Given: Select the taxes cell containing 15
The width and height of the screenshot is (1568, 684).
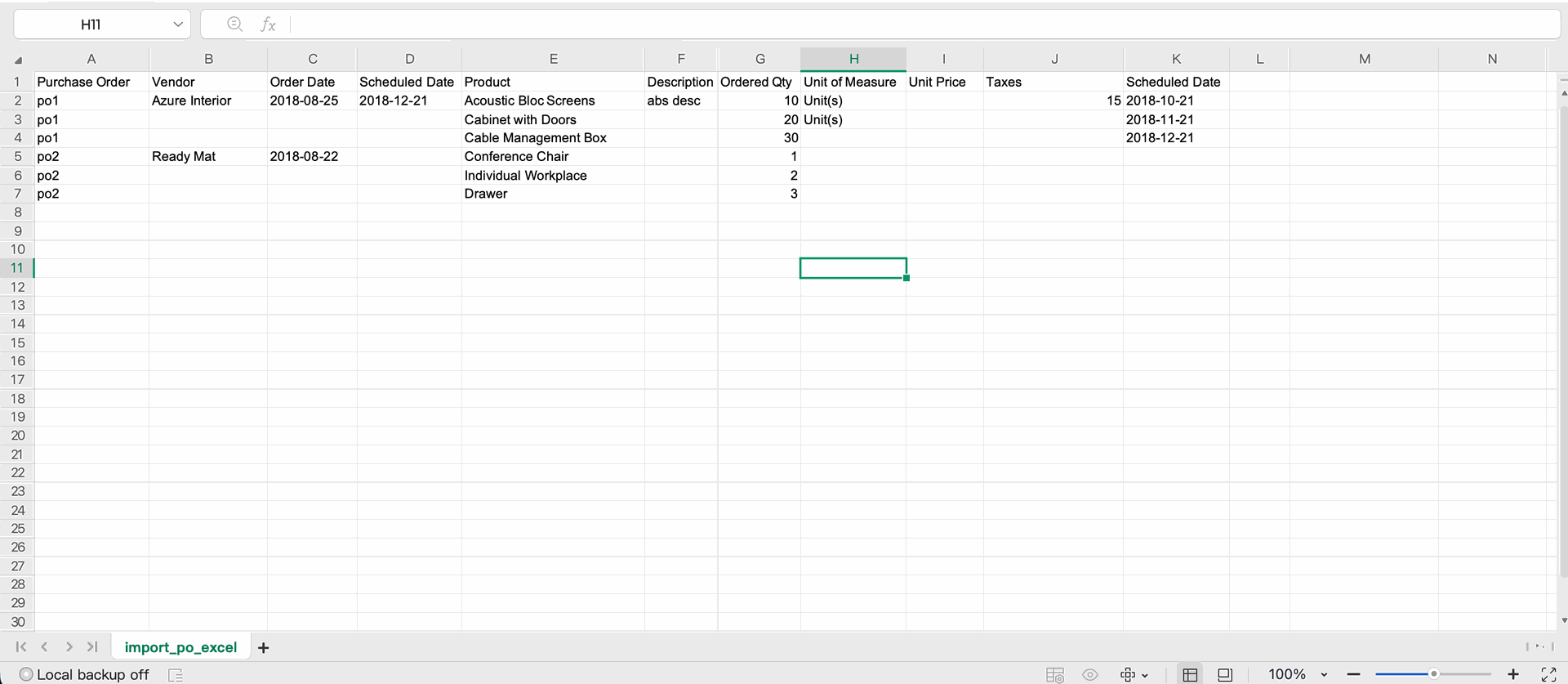Looking at the screenshot, I should (x=1053, y=101).
